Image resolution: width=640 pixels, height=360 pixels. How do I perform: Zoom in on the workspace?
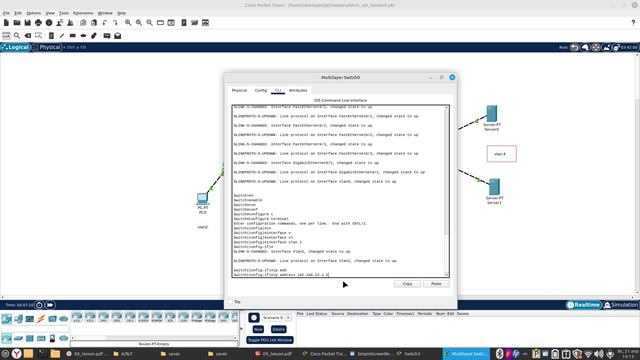coord(128,23)
